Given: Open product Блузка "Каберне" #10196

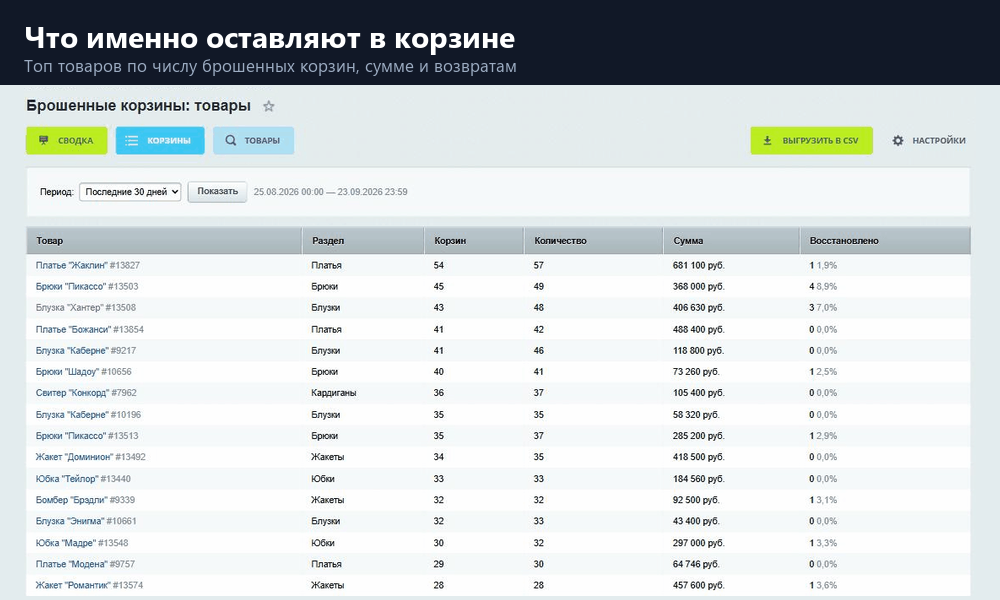Looking at the screenshot, I should [x=88, y=414].
